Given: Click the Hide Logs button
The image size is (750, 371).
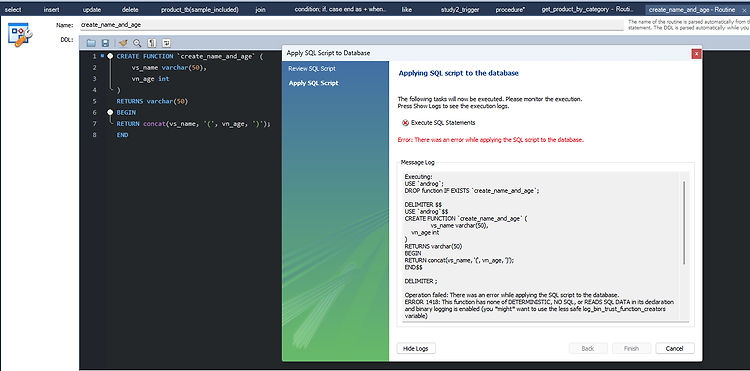Looking at the screenshot, I should tap(416, 349).
